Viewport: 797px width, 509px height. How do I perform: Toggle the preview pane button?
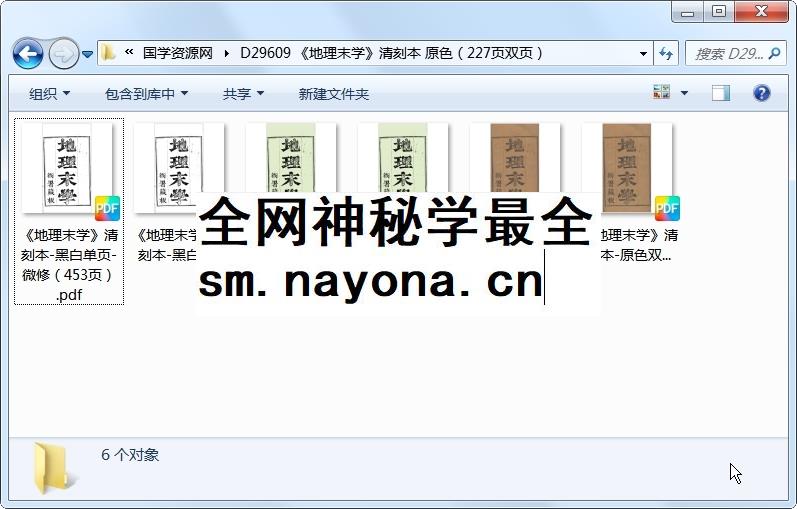point(721,93)
